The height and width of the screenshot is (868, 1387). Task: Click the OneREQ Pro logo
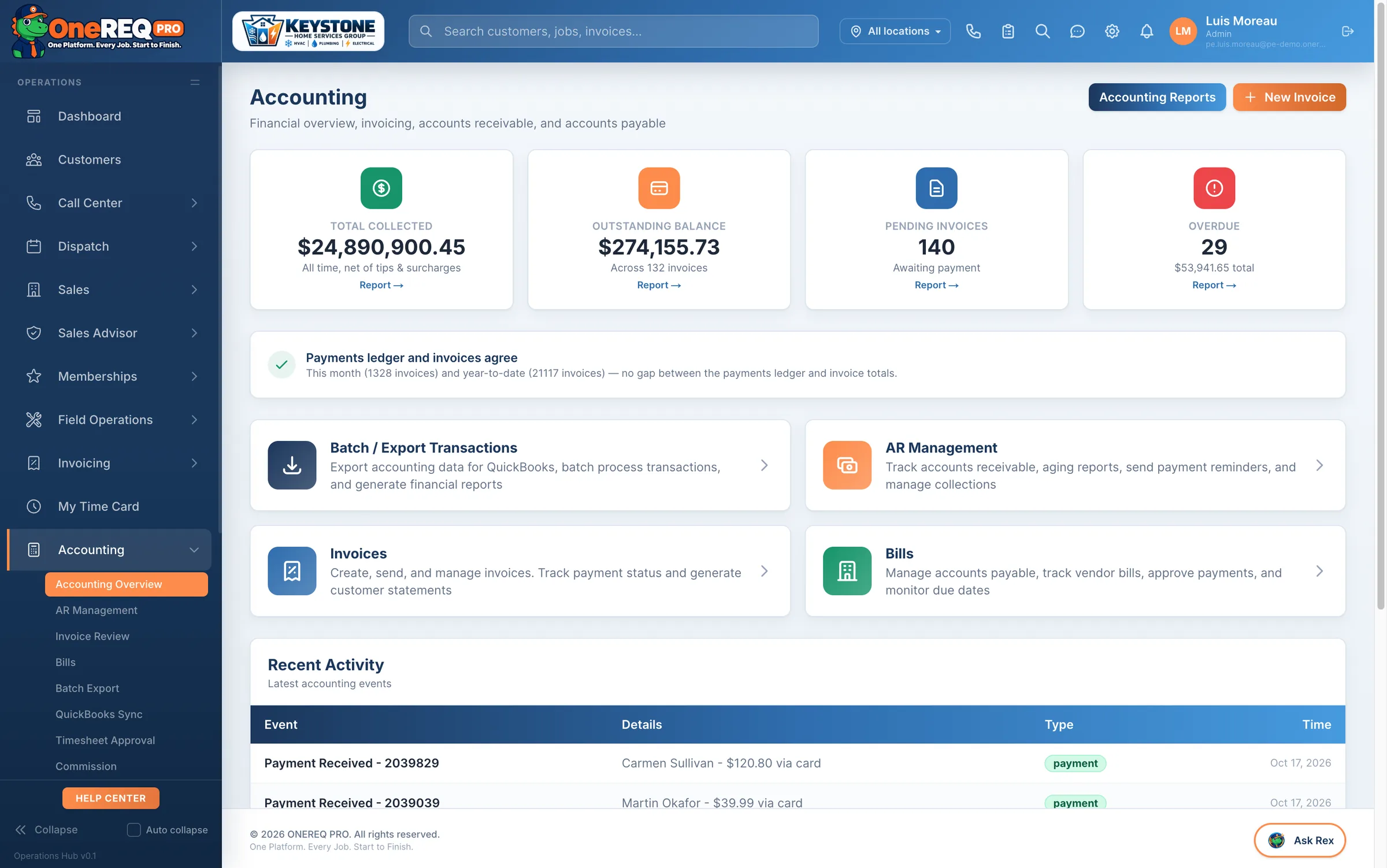point(97,31)
